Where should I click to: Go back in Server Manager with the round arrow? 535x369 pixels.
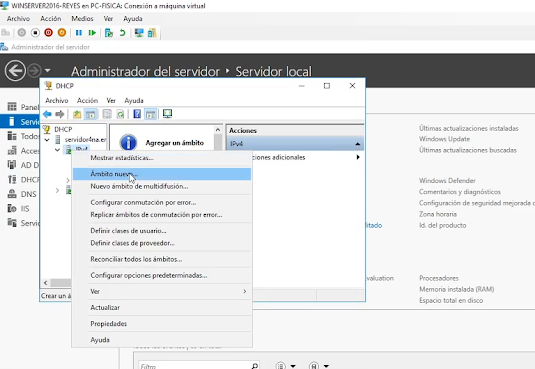[15, 71]
